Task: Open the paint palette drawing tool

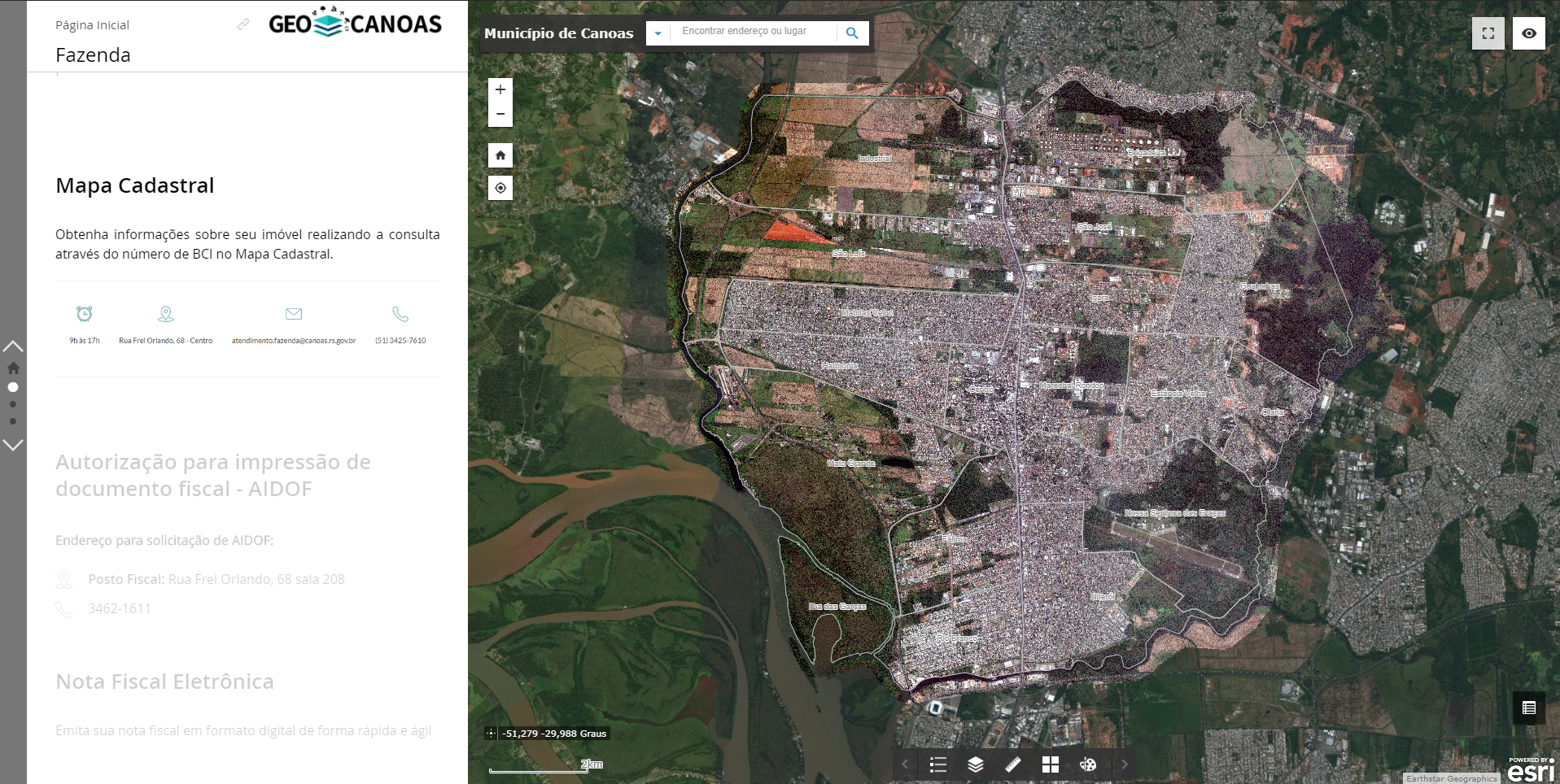Action: point(1088,764)
